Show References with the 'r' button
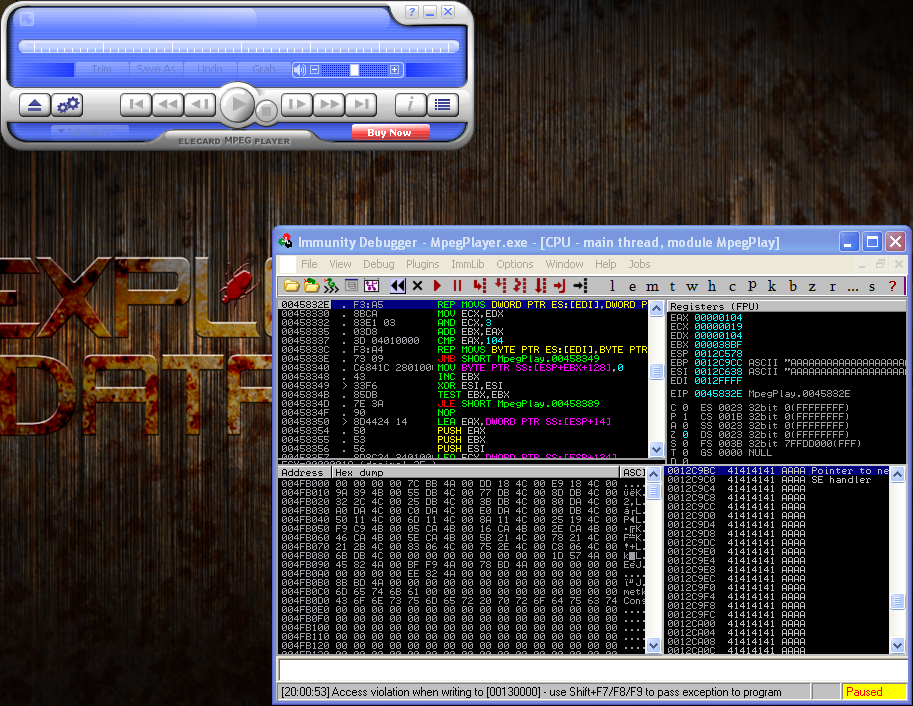 tap(833, 286)
